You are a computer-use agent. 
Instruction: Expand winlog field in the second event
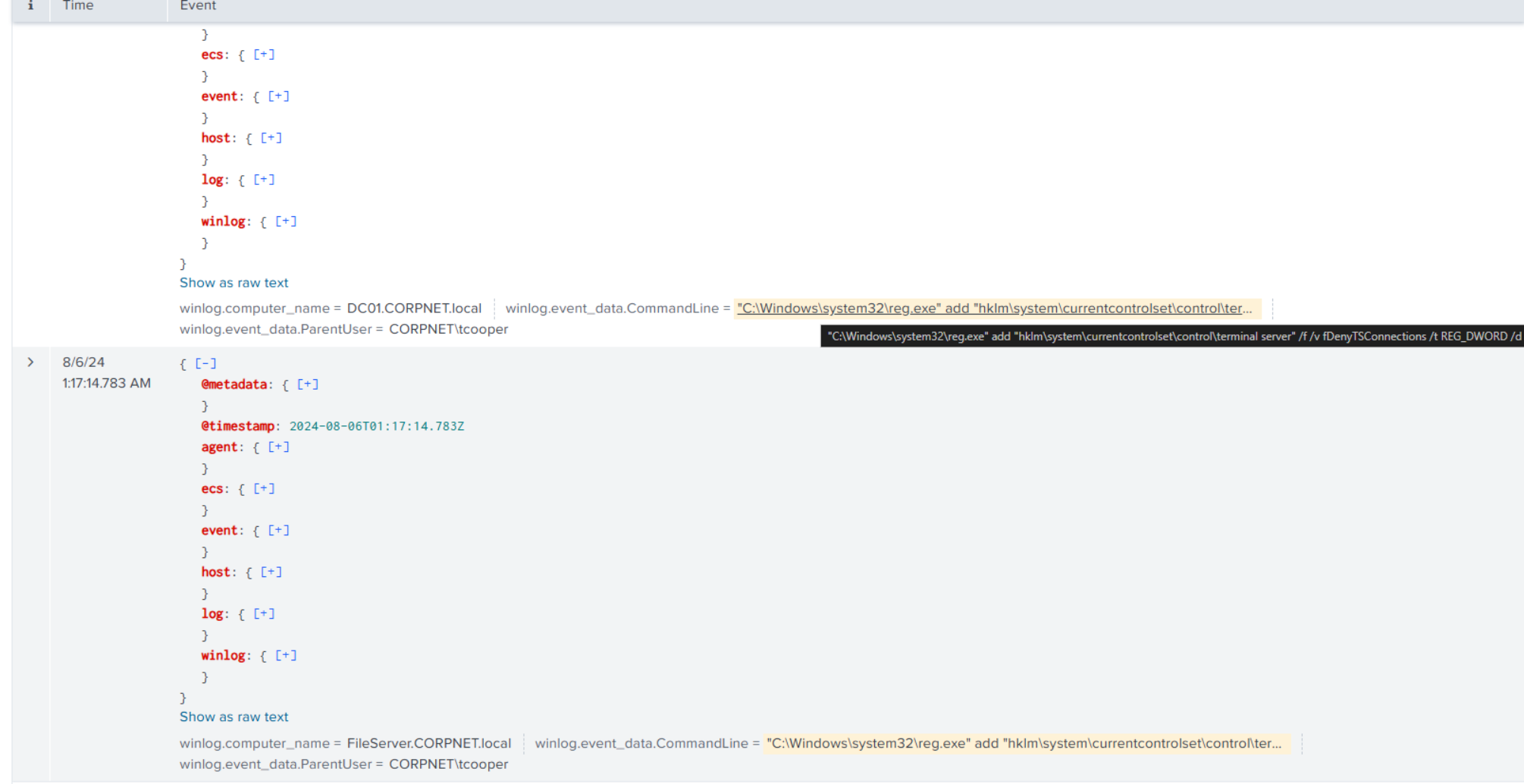coord(286,656)
